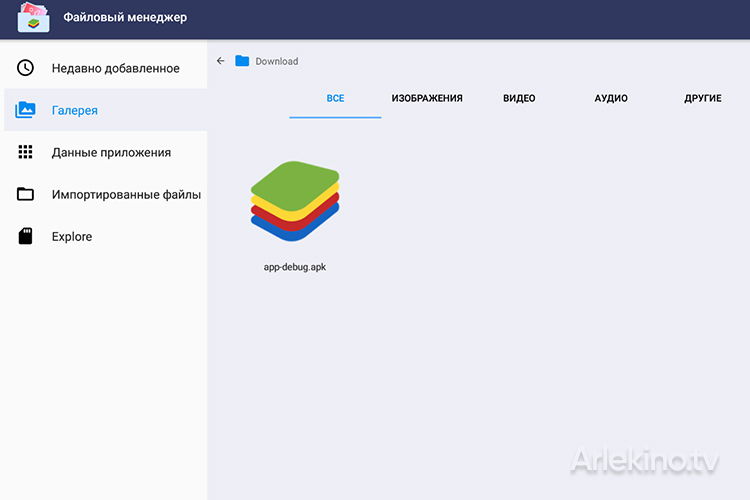This screenshot has width=750, height=500.
Task: Click the Файловый менеджер title
Action: (125, 17)
